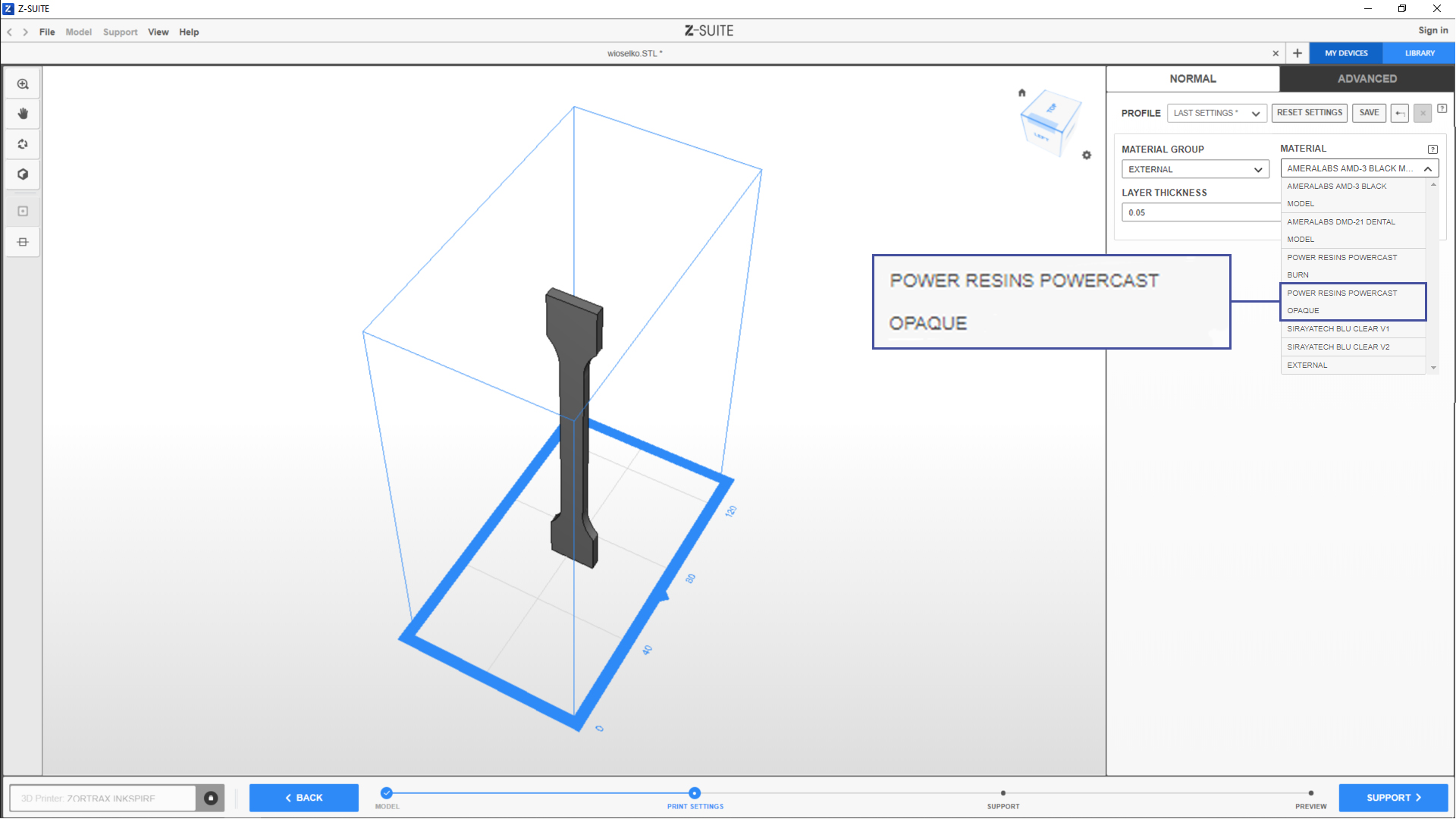Switch to the Advanced tab
Viewport: 1456px width, 819px height.
pyautogui.click(x=1367, y=79)
